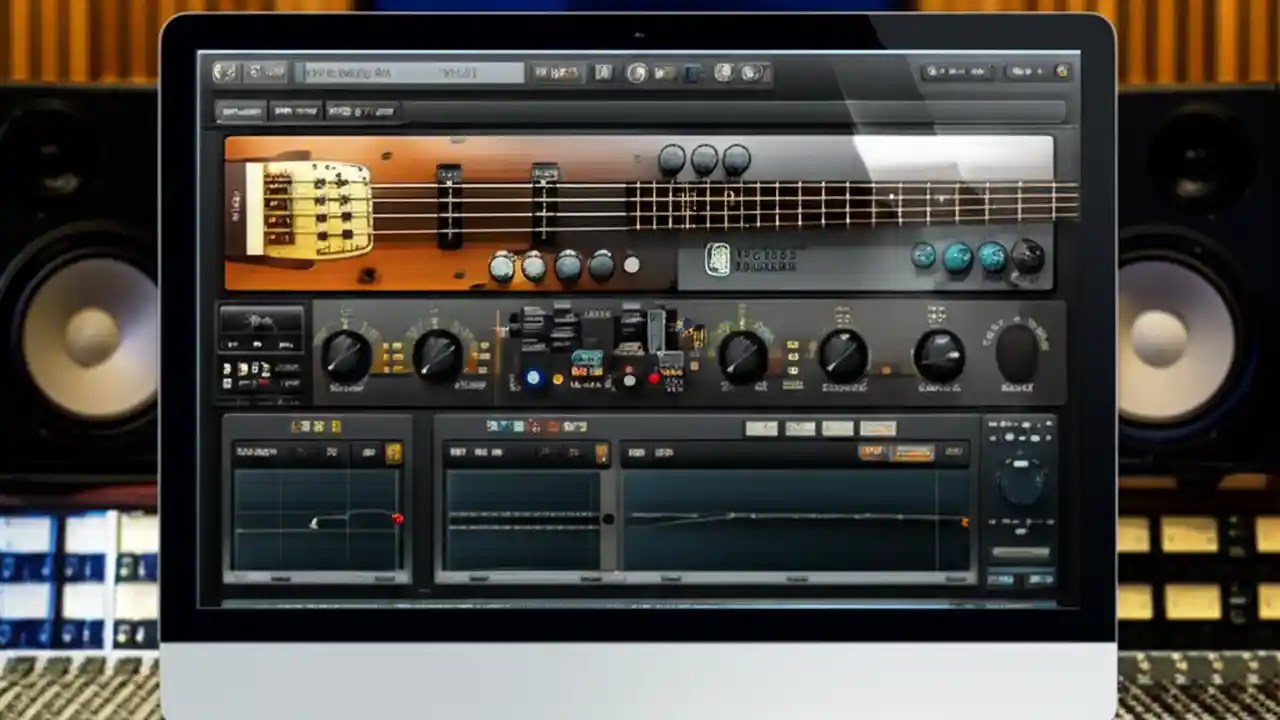Switch on the leftmost teal rocker near the bass bridge
Viewport: 1280px width, 720px height.
pos(924,257)
